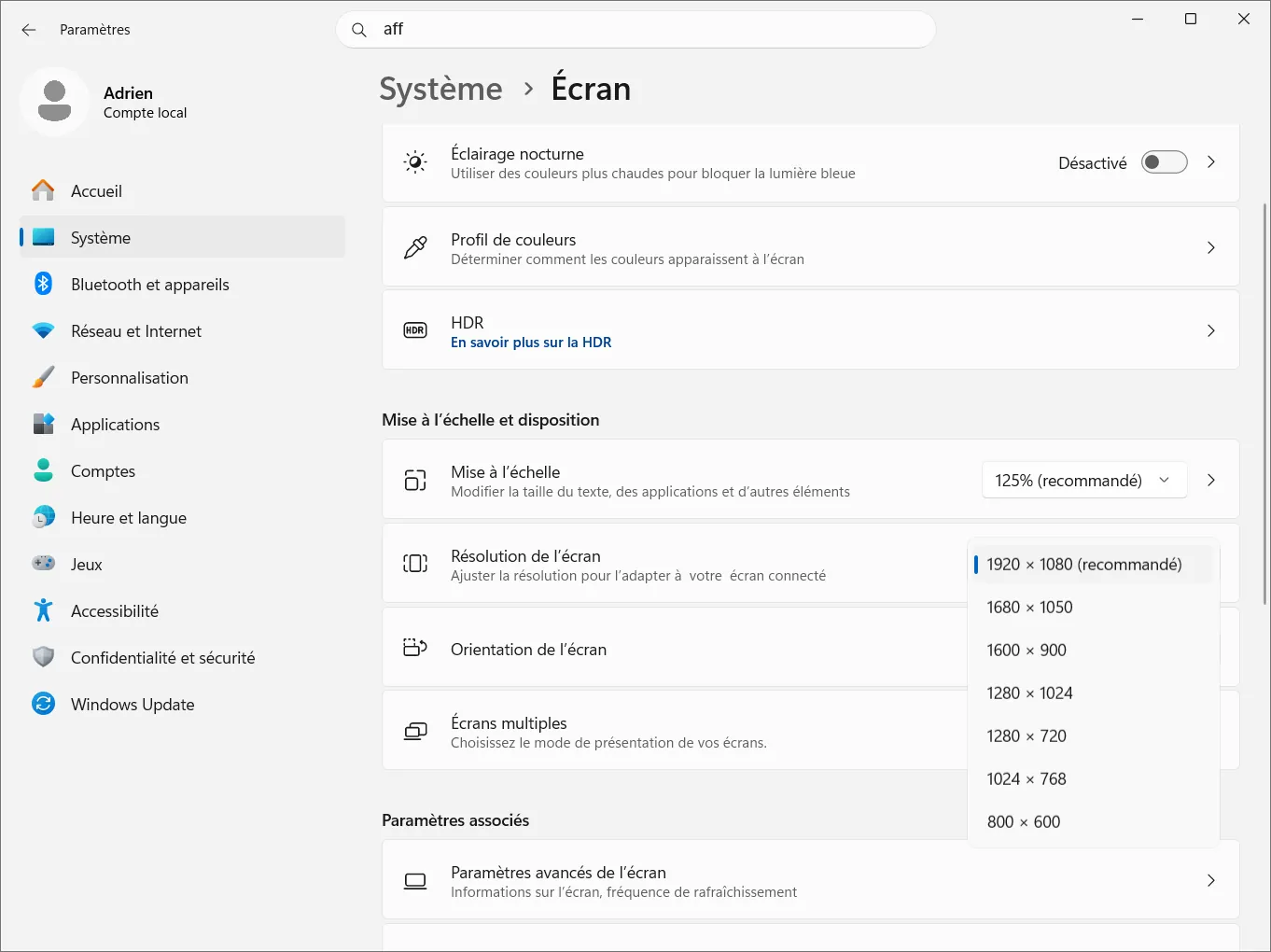Open En savoir plus sur la HDR link
1271x952 pixels.
coord(531,343)
